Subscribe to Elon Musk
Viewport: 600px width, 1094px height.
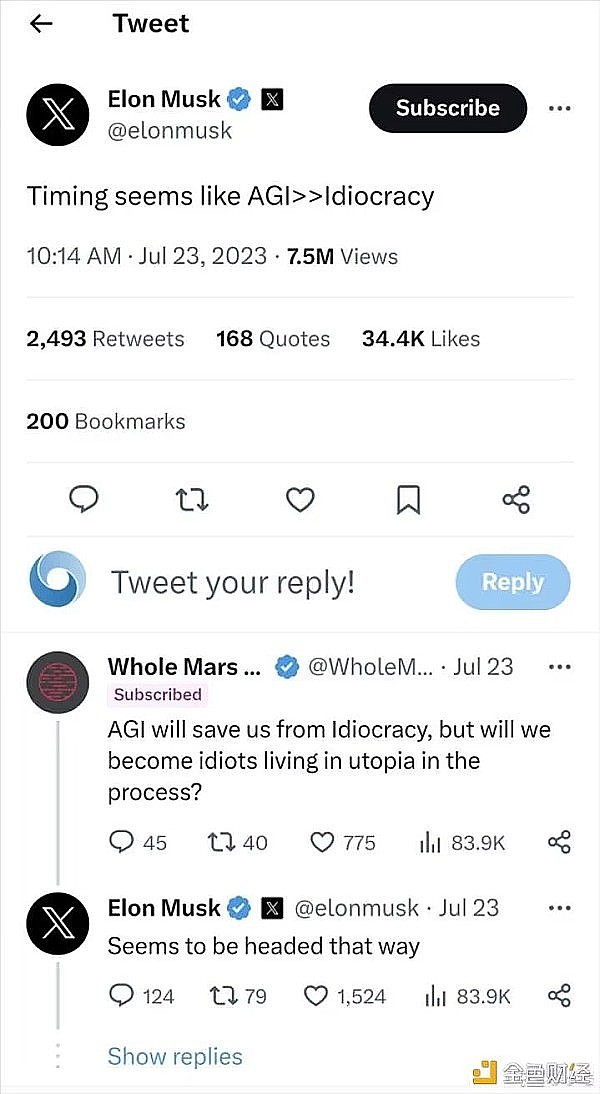click(x=447, y=108)
